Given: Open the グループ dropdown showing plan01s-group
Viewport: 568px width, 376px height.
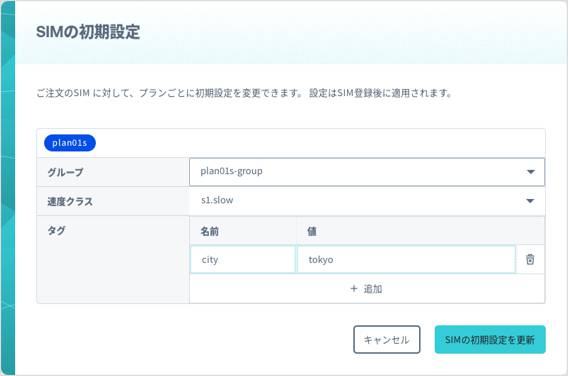Looking at the screenshot, I should tap(367, 172).
